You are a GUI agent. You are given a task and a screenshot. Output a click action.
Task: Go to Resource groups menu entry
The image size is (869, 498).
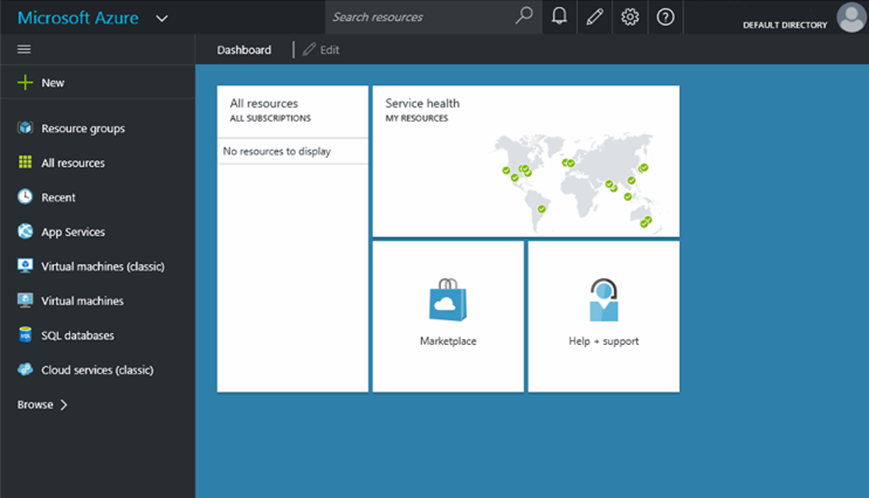(83, 129)
